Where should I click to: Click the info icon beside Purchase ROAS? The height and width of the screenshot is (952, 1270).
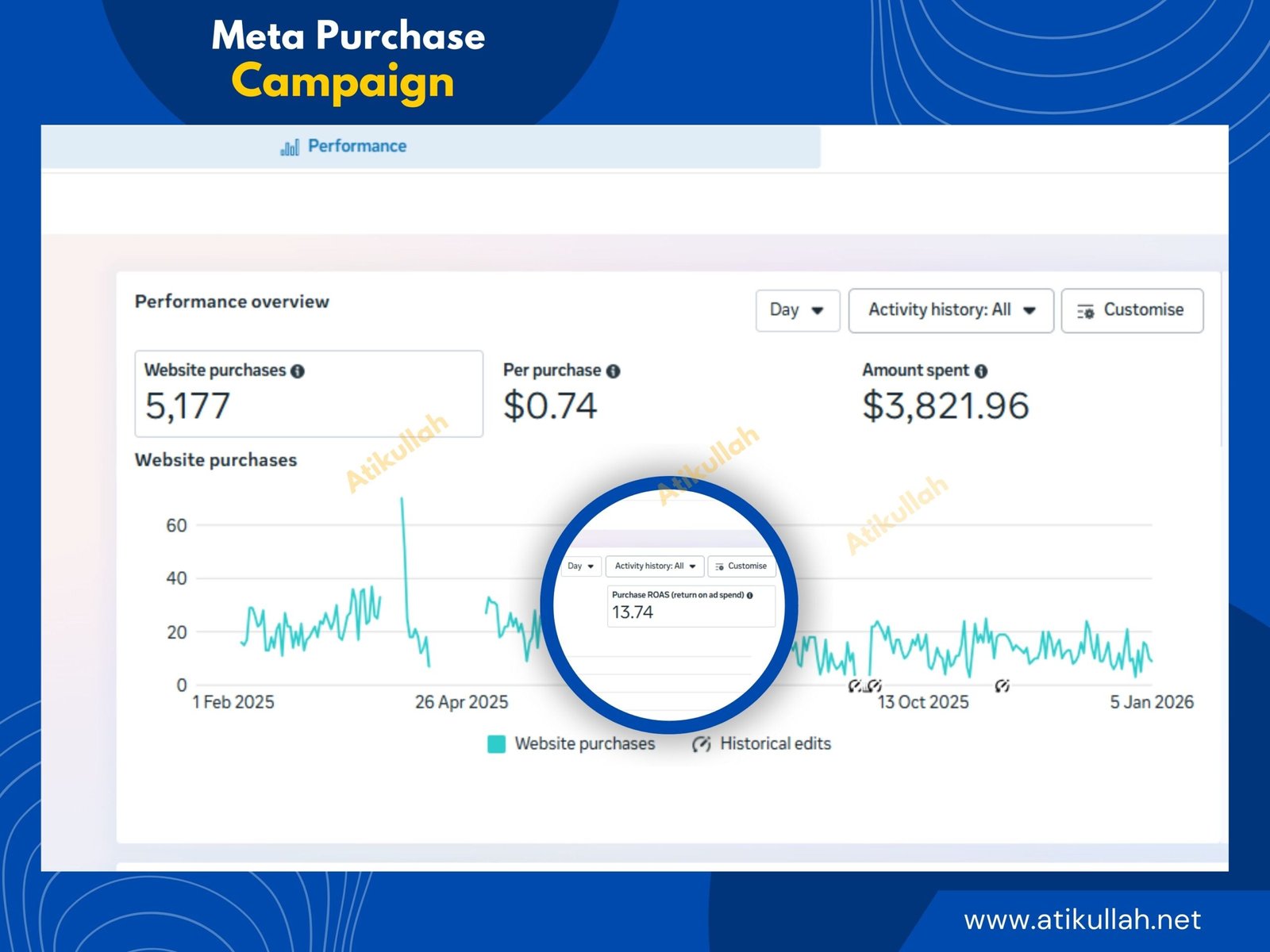click(750, 595)
